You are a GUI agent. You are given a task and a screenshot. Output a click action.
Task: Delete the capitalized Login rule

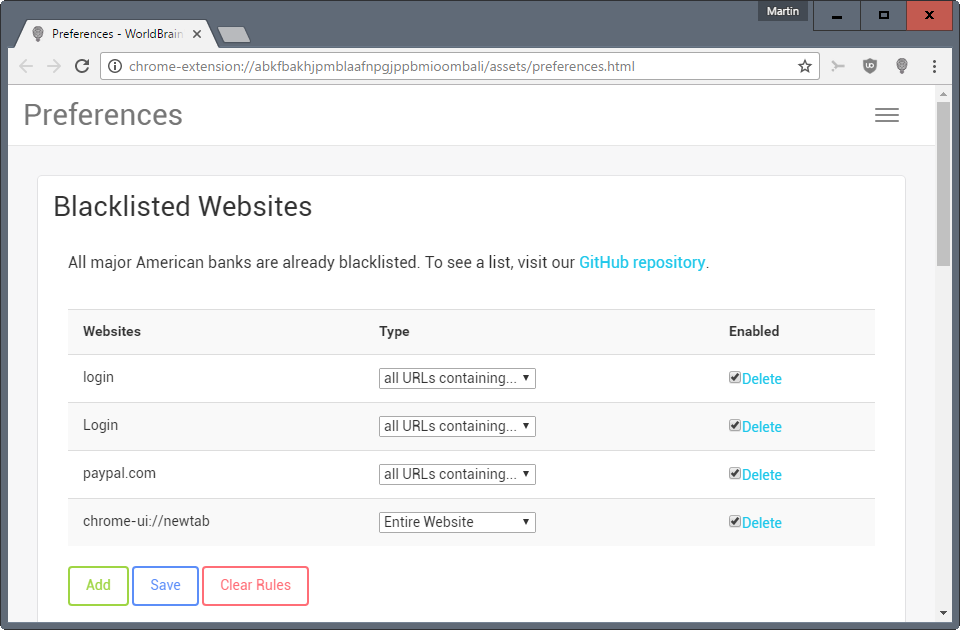[762, 427]
